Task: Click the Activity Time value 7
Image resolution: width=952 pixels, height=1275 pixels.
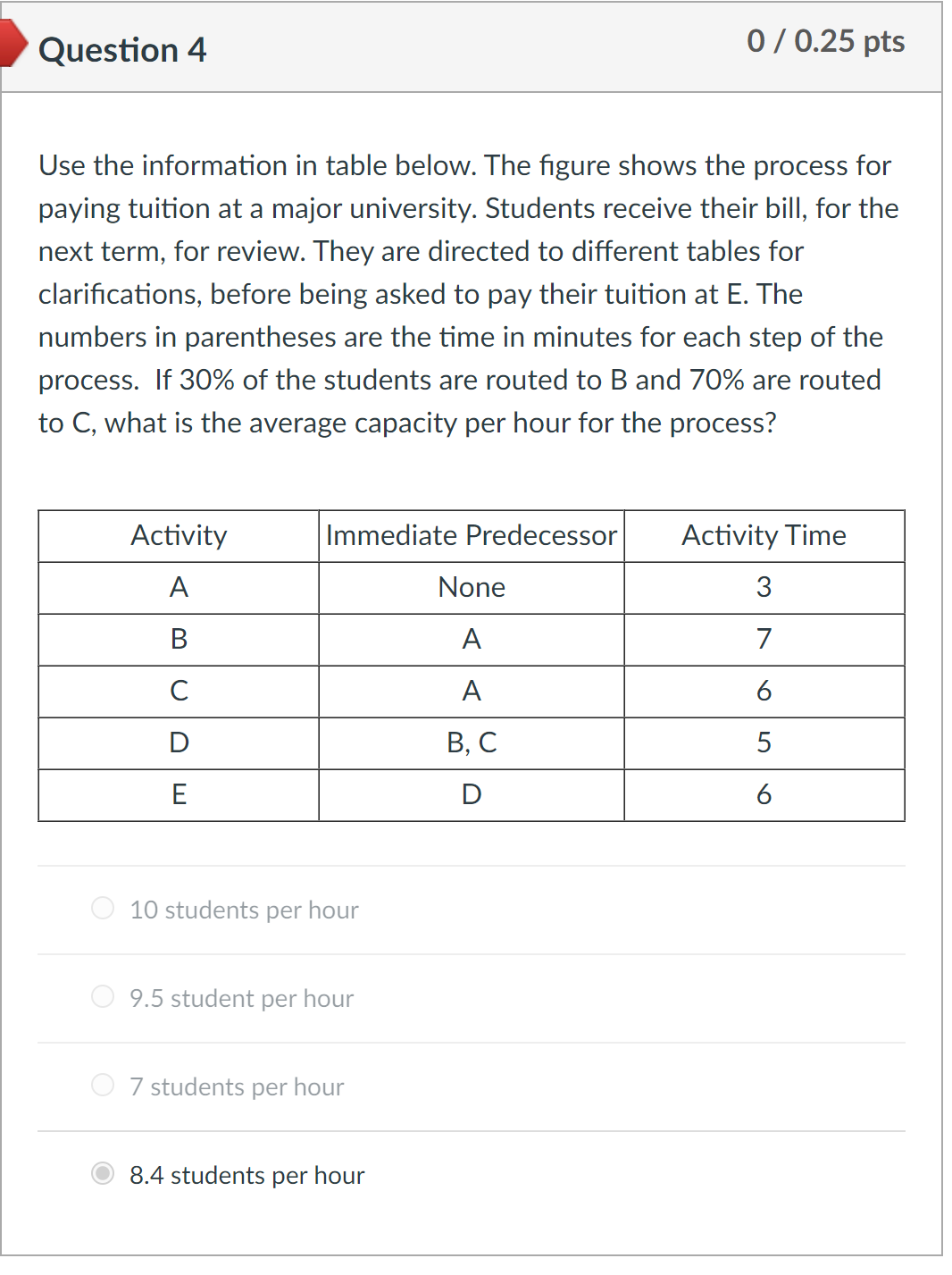Action: (x=764, y=639)
